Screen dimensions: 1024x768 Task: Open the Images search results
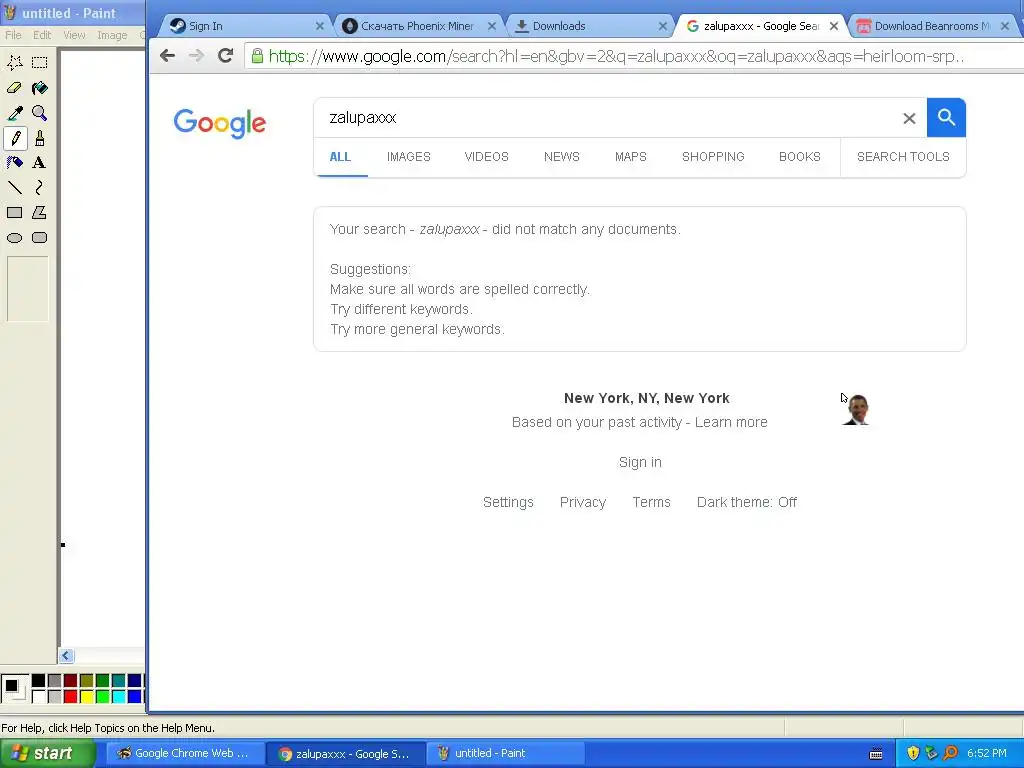pos(409,157)
